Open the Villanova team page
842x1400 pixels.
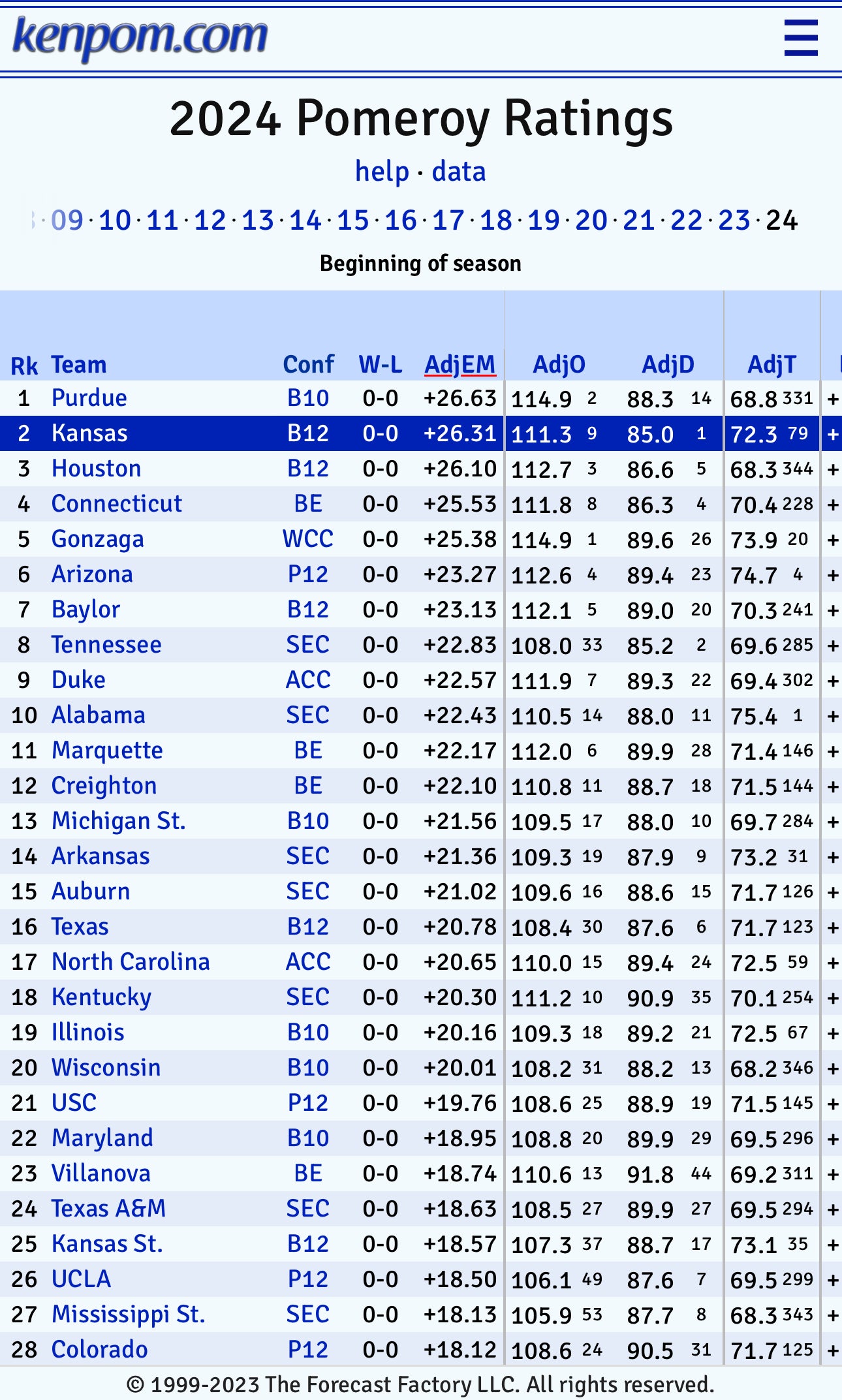(x=101, y=1173)
